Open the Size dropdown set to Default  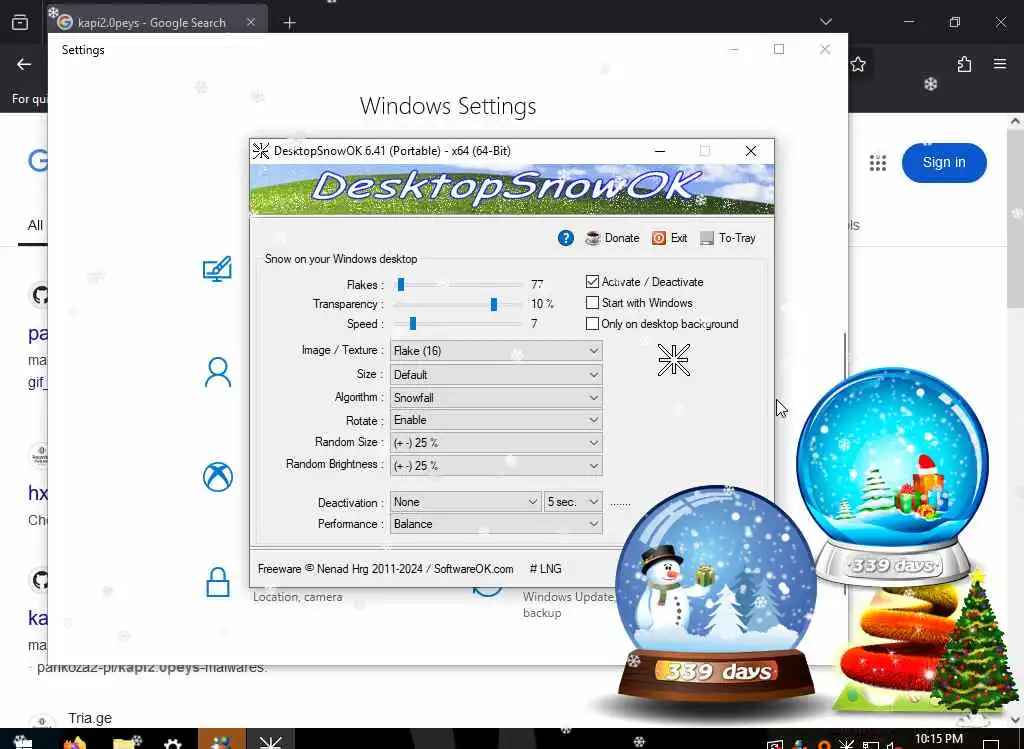point(496,375)
